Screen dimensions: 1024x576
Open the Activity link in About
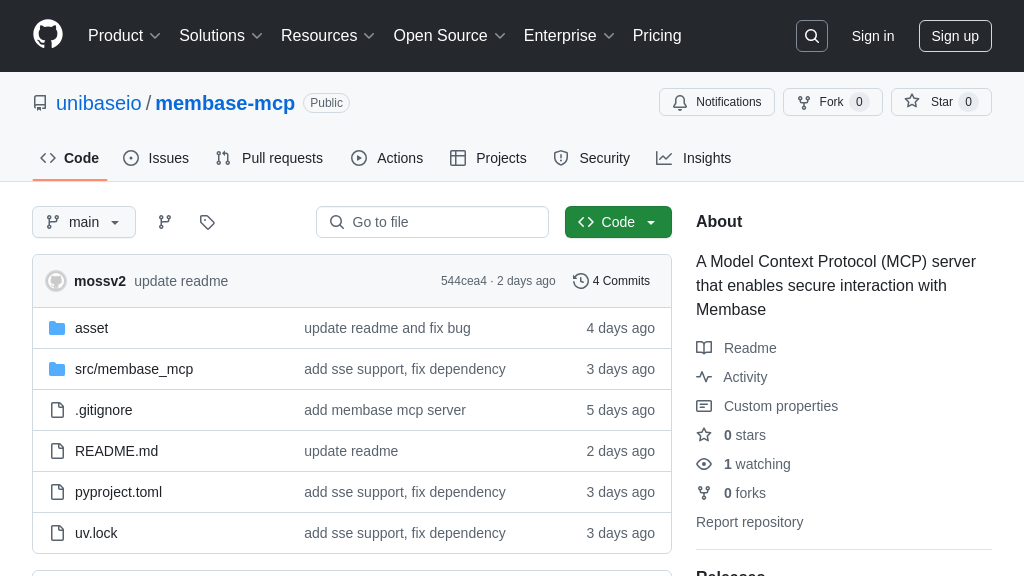[745, 377]
